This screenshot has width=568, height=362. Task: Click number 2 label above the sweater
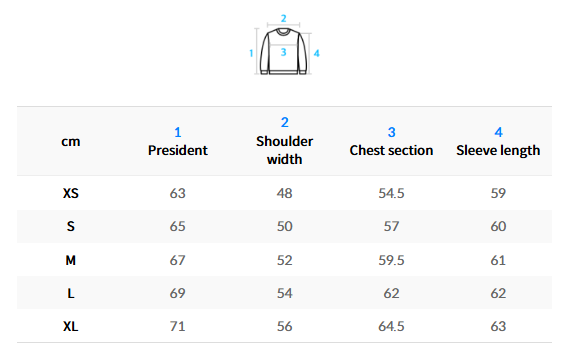[x=284, y=18]
